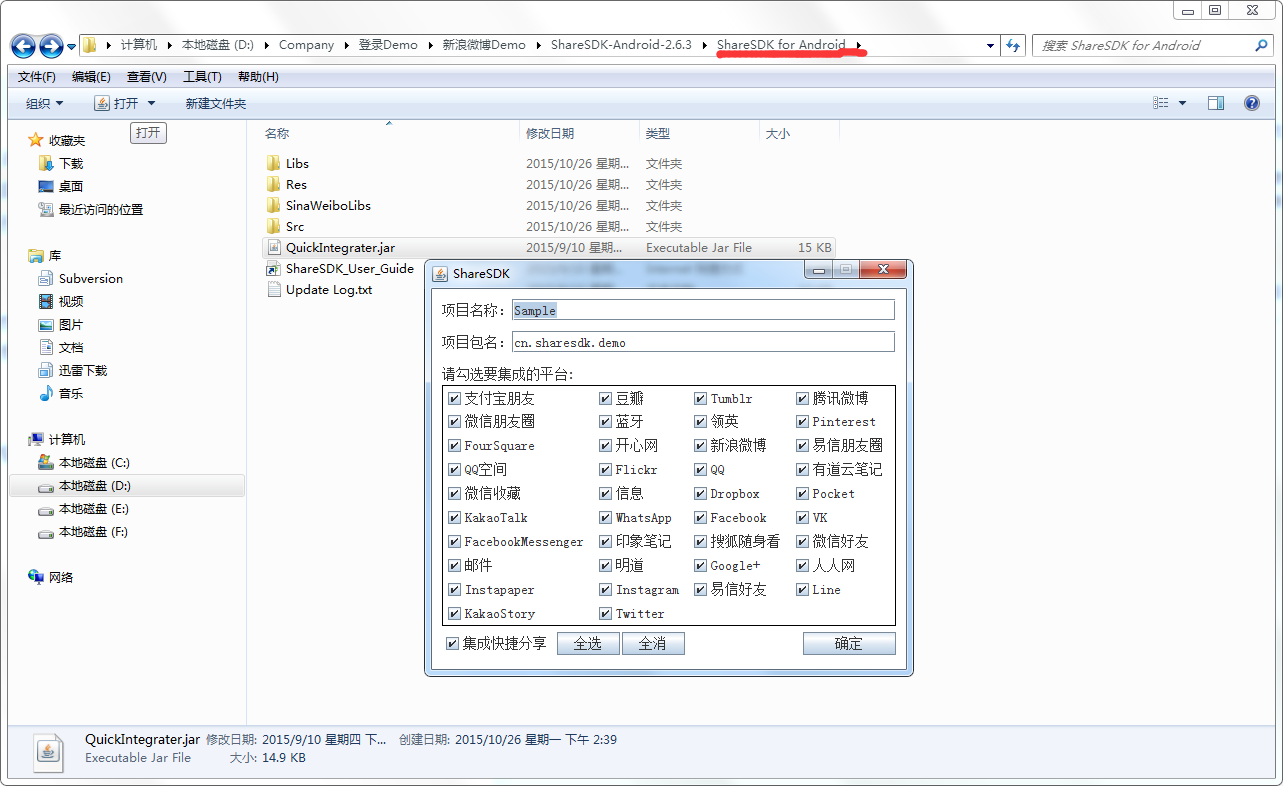Open the help question mark icon
This screenshot has height=786, width=1283.
pyautogui.click(x=1251, y=103)
